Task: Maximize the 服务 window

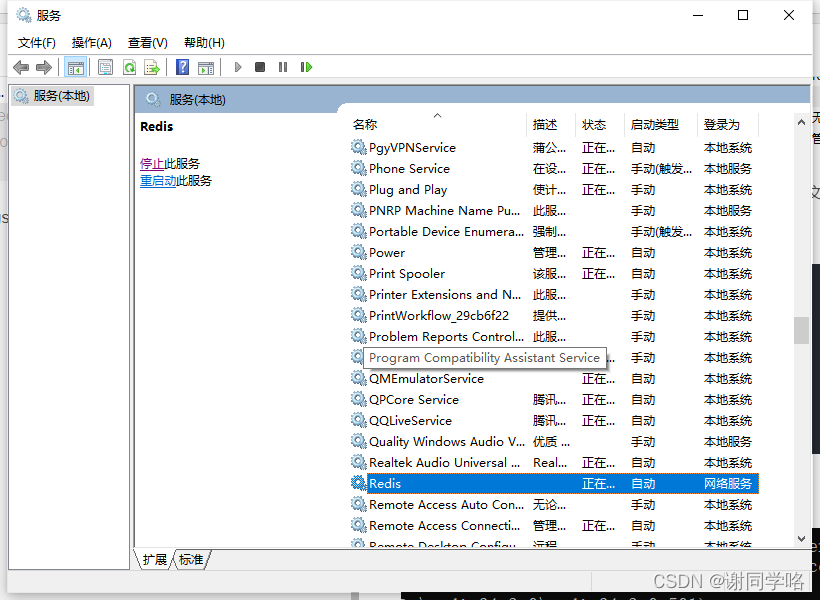Action: pos(743,15)
